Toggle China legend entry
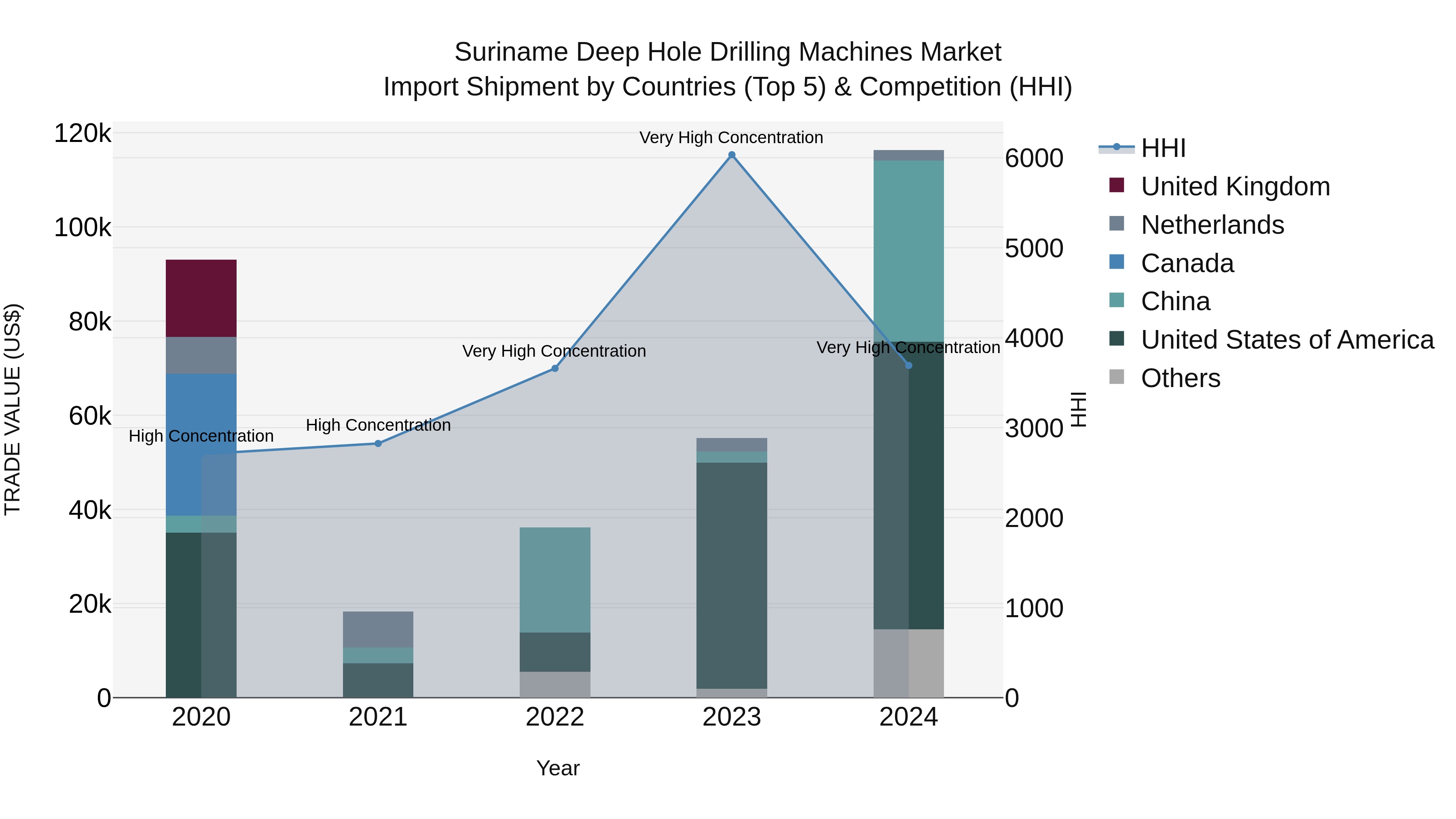This screenshot has width=1456, height=819. [x=1159, y=301]
